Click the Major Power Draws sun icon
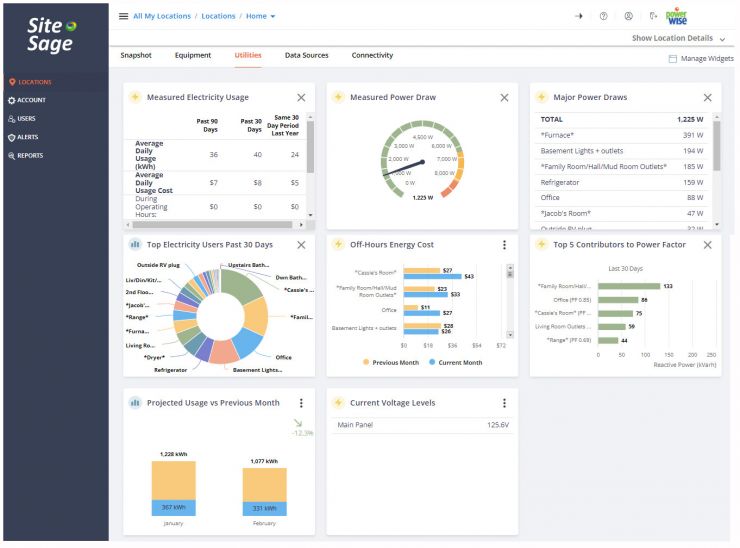The width and height of the screenshot is (740, 548). [x=542, y=97]
